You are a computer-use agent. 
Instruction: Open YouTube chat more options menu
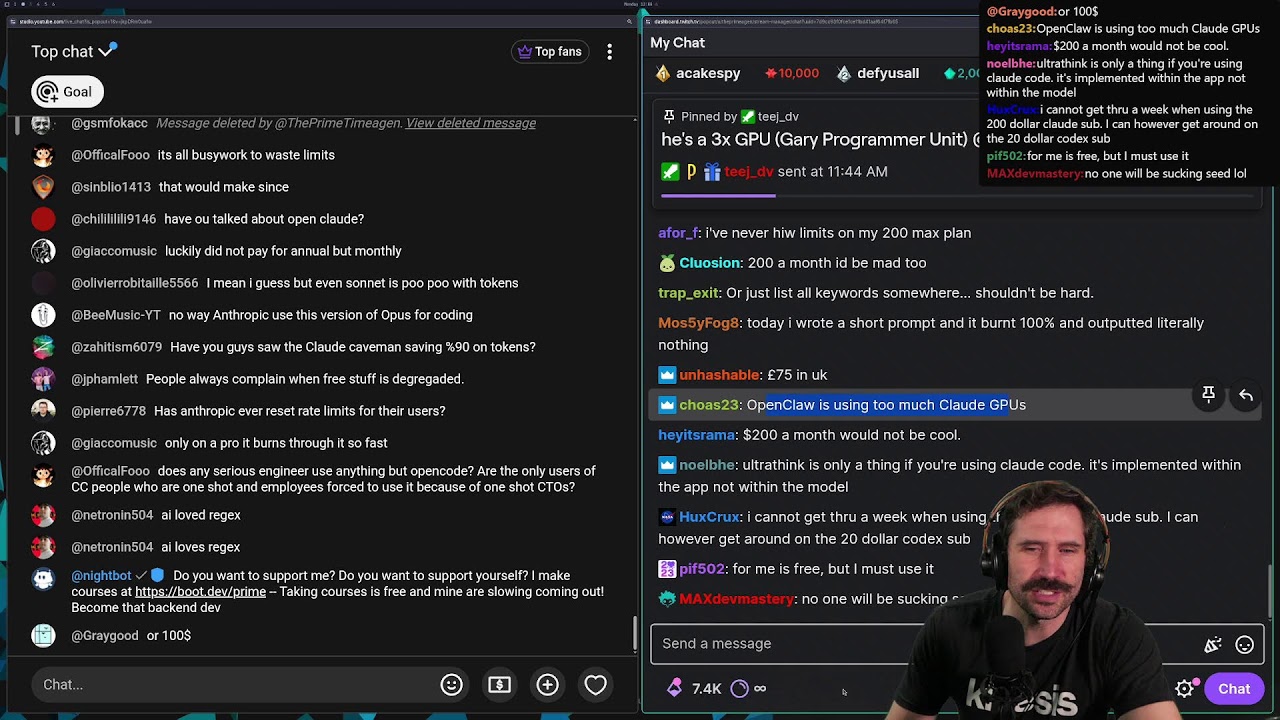609,52
